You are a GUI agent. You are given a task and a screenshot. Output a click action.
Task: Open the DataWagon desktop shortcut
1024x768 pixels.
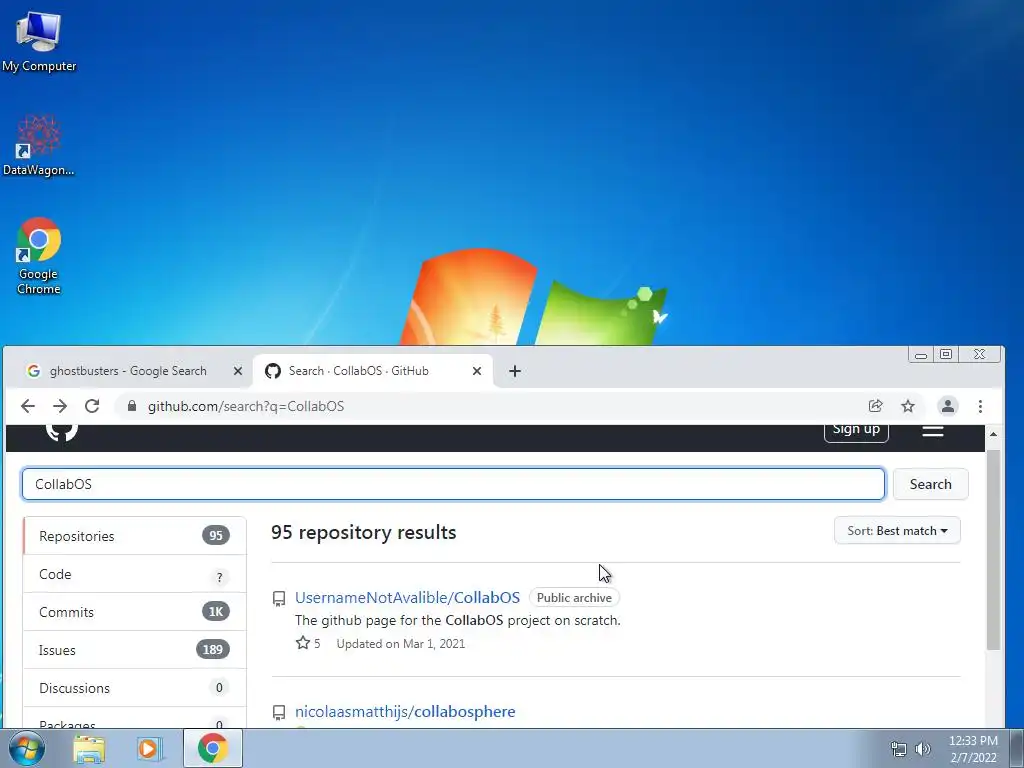39,145
